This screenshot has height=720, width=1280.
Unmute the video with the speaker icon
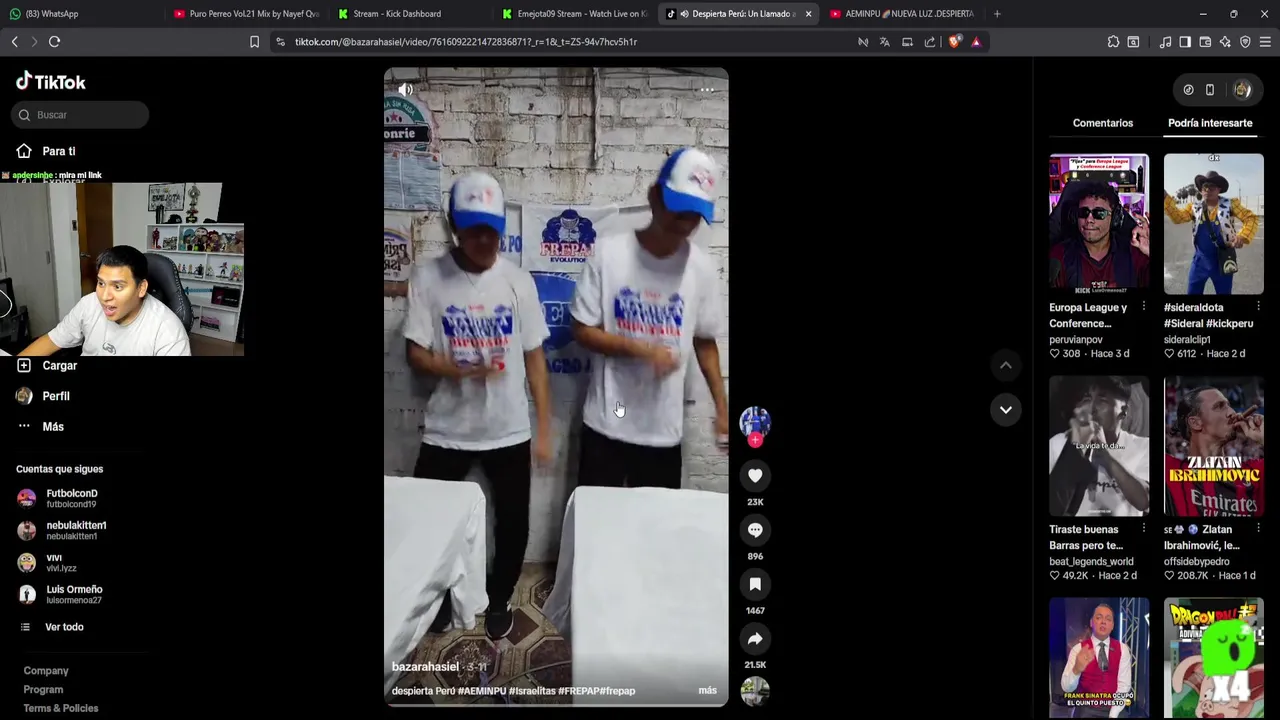405,90
